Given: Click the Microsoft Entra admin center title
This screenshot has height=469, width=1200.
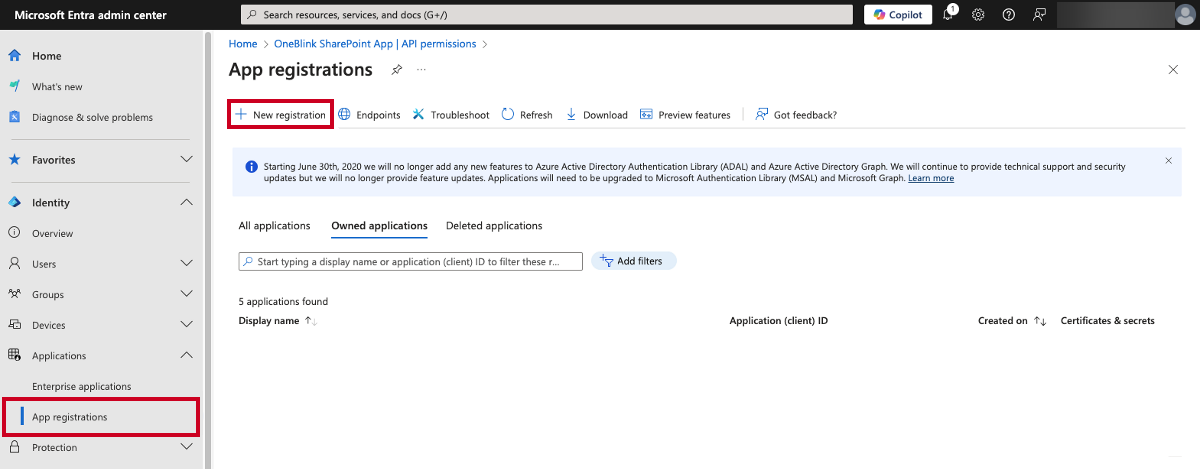Looking at the screenshot, I should 91,15.
